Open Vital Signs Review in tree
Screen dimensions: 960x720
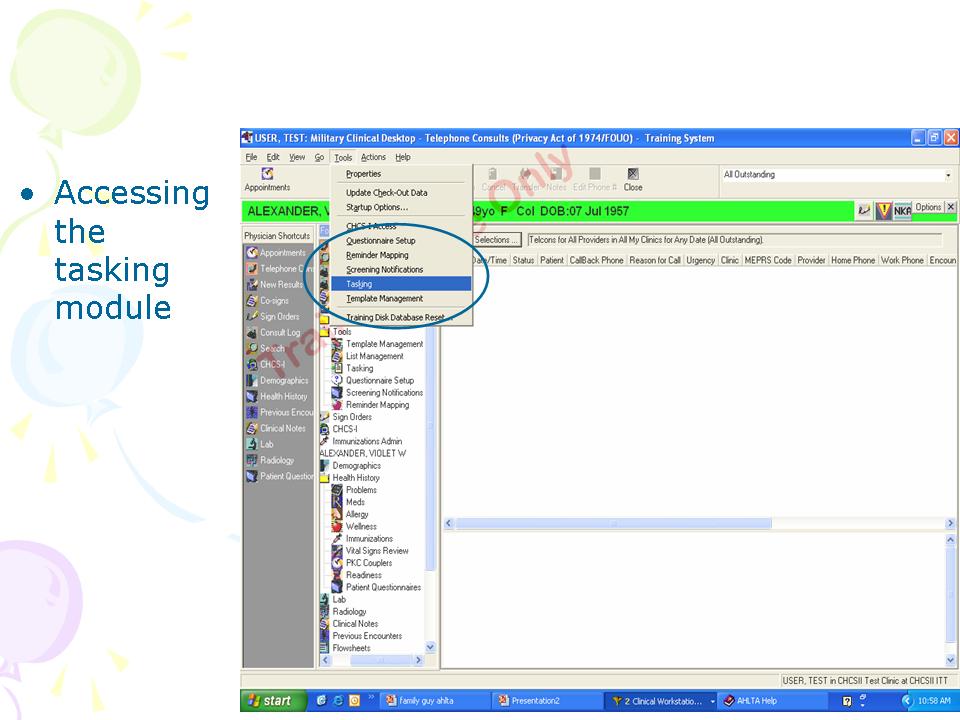point(376,551)
